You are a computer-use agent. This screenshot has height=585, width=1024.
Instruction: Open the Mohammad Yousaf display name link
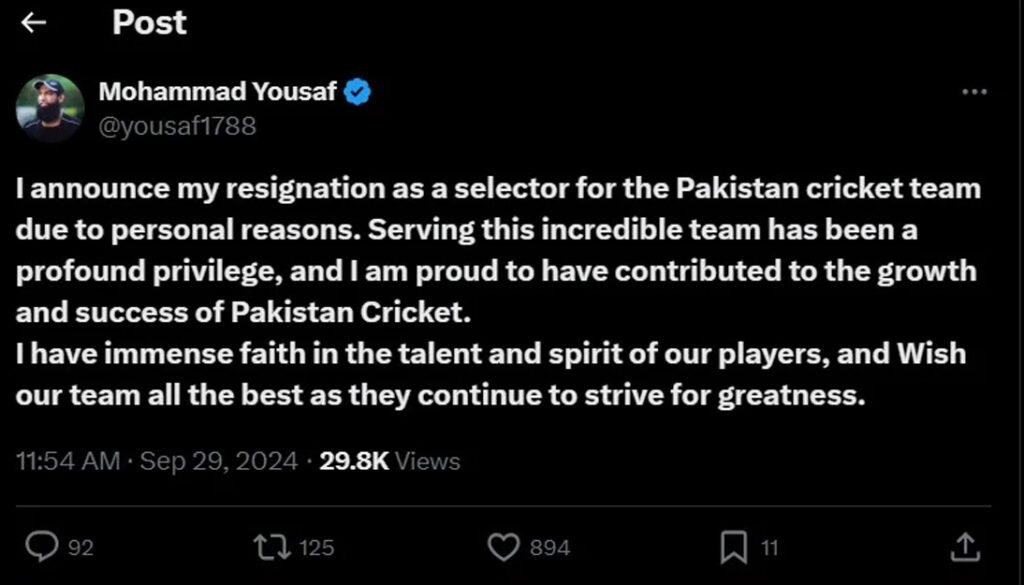[218, 92]
